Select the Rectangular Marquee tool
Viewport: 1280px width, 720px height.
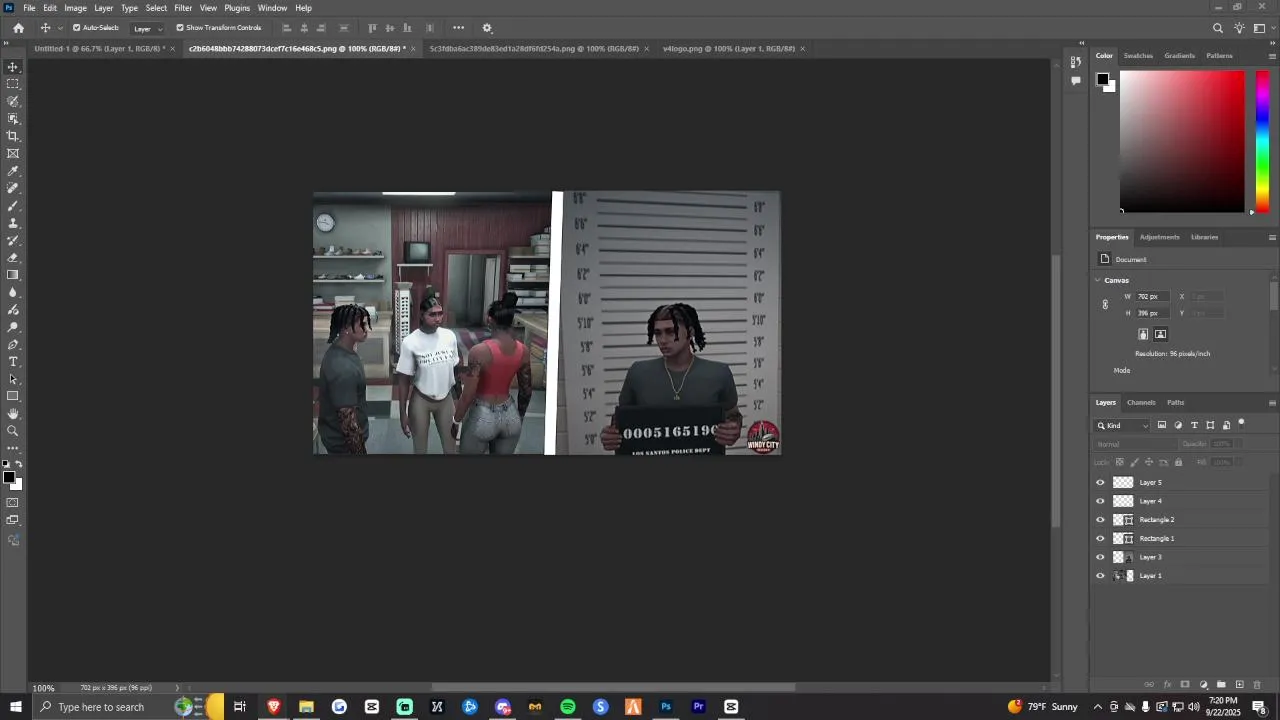coord(13,84)
